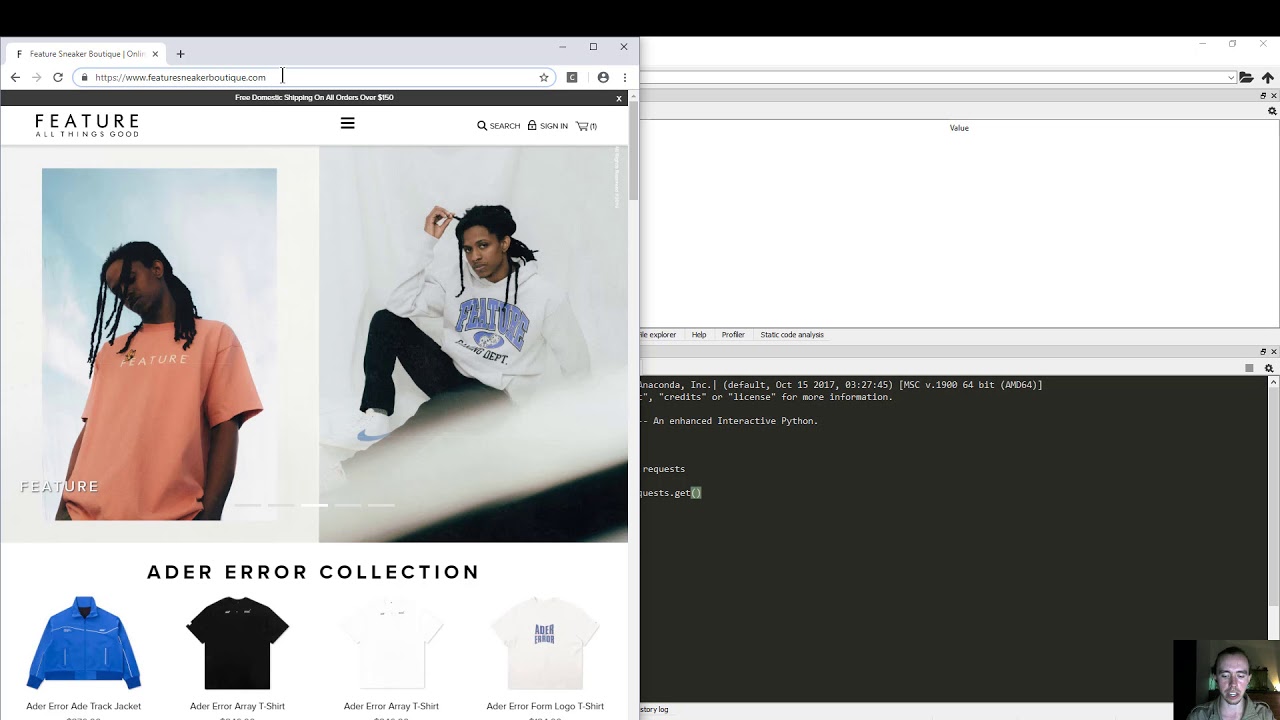1280x720 pixels.
Task: Undock the IPython console pane
Action: point(1263,352)
